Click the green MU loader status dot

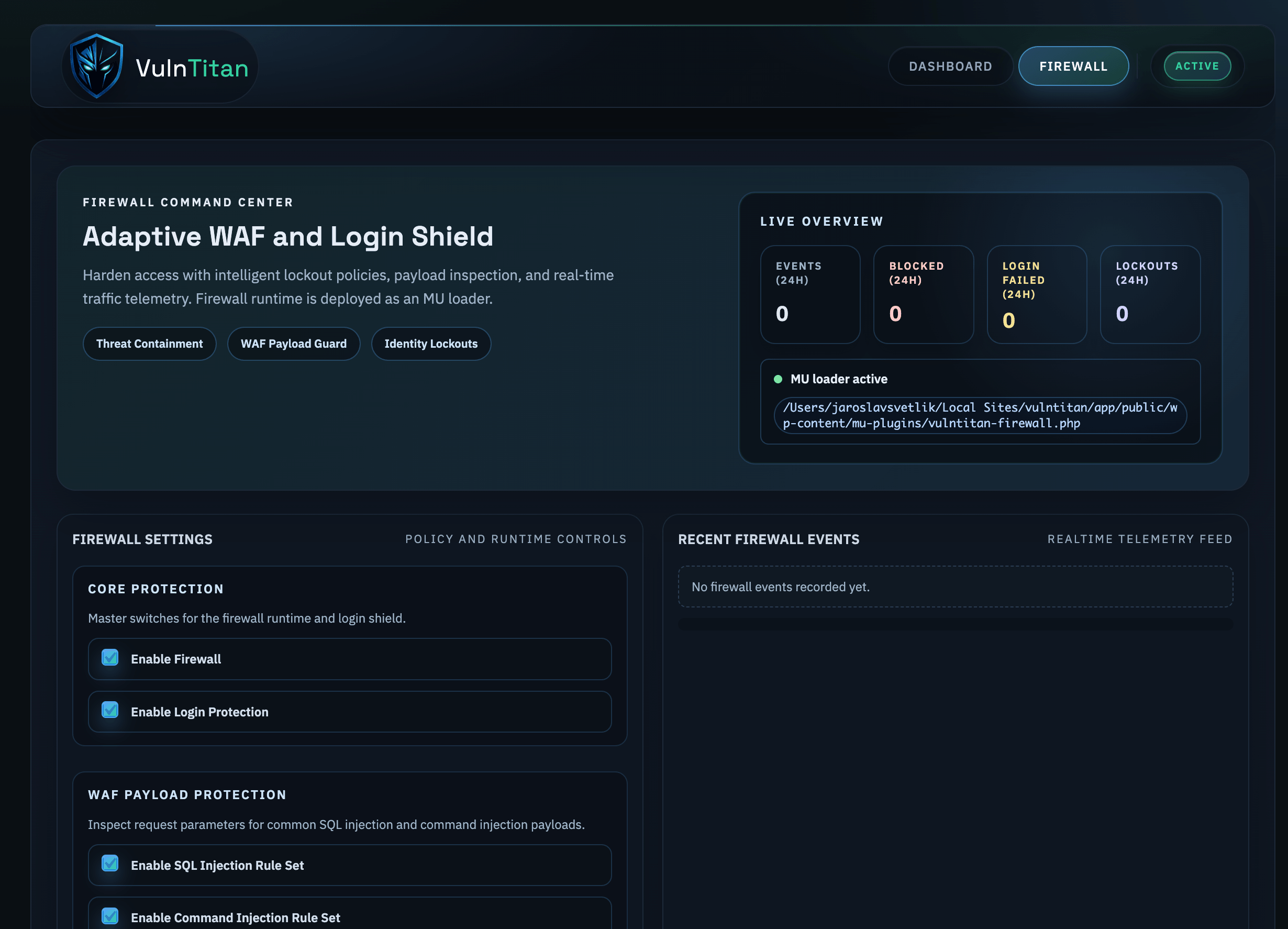(x=779, y=378)
